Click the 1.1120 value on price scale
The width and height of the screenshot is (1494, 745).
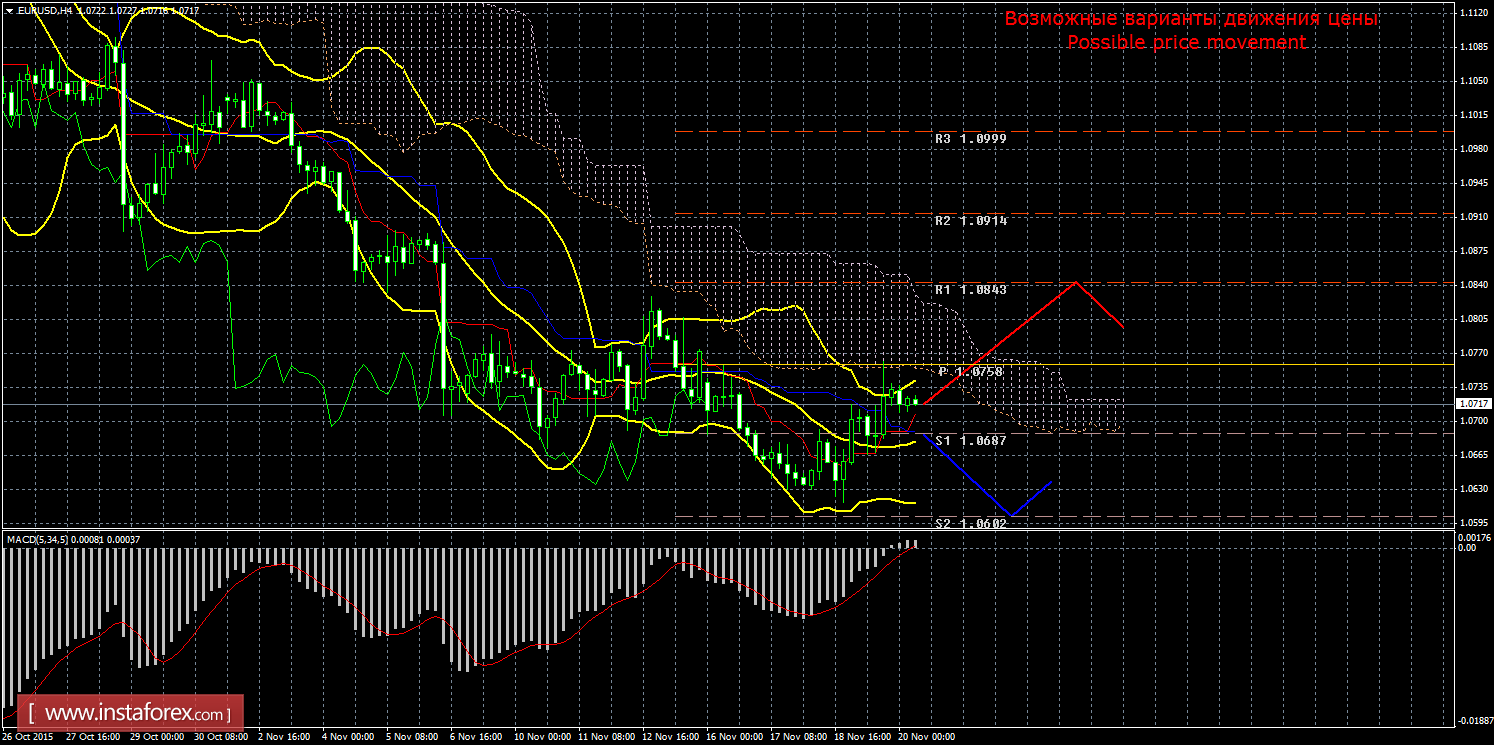pyautogui.click(x=1472, y=13)
